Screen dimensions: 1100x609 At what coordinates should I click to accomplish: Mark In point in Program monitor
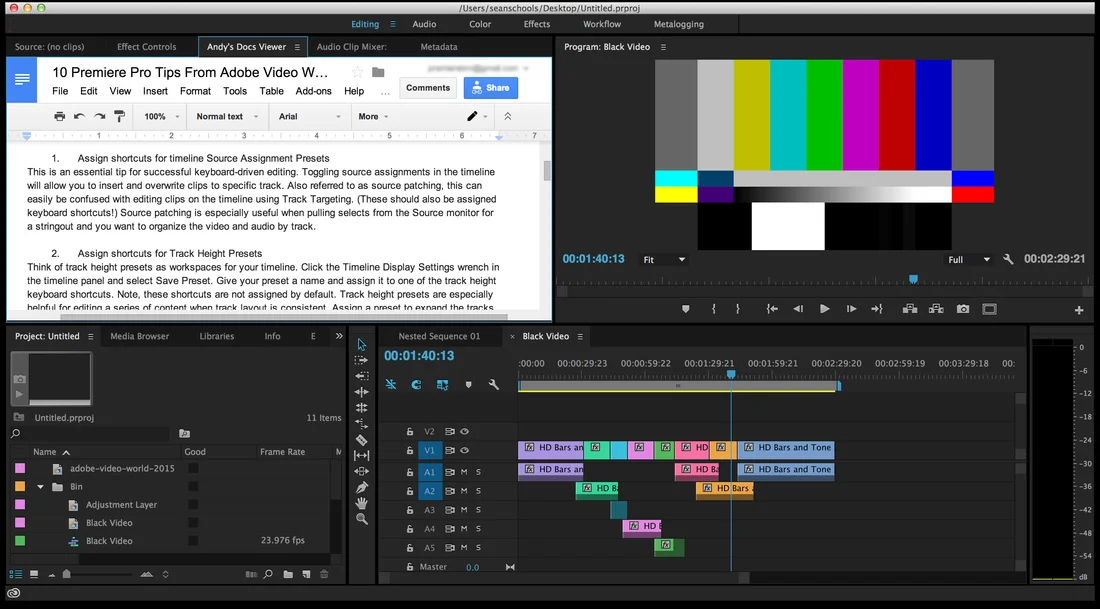[713, 309]
